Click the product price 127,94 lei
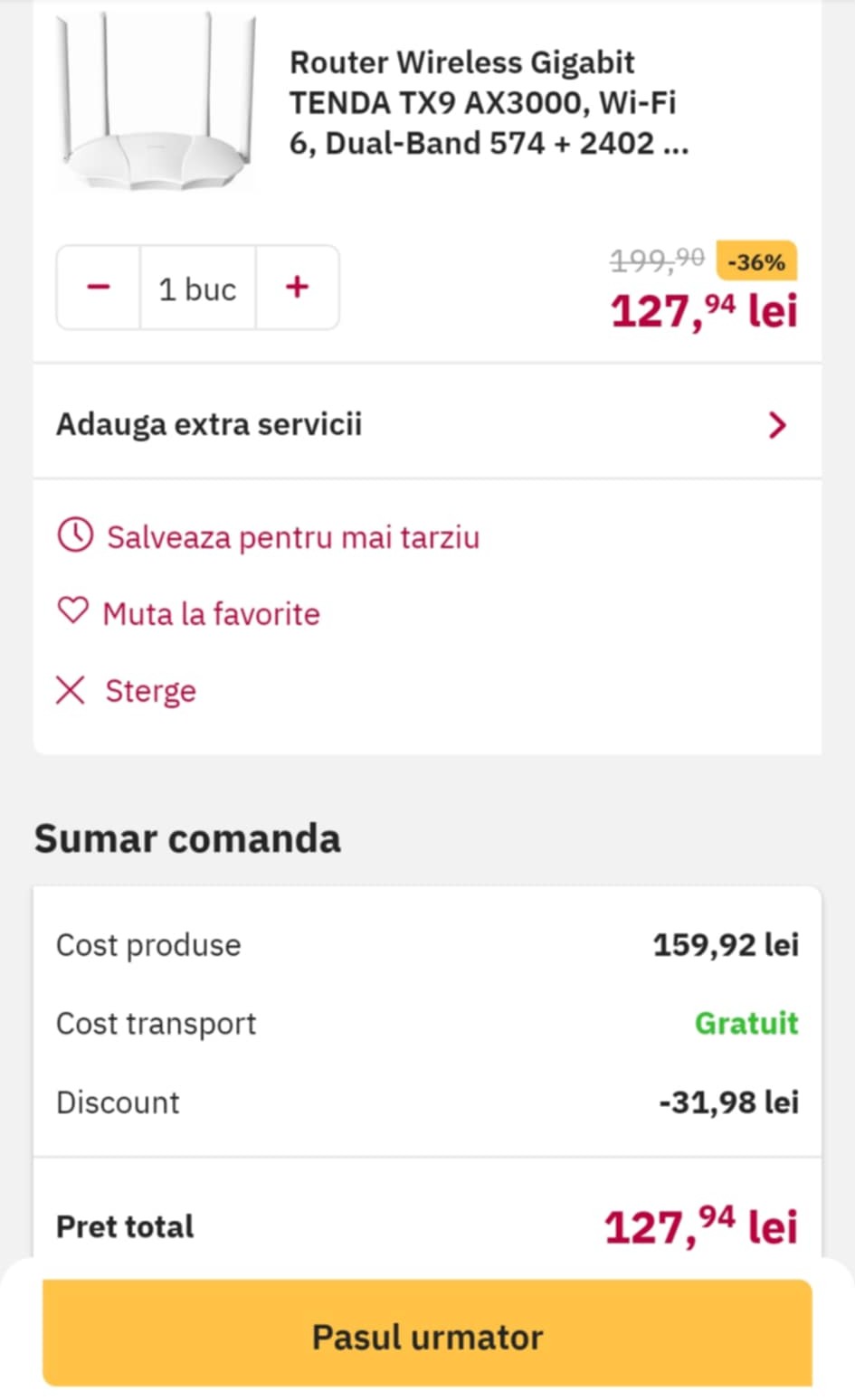Screen dimensions: 855x1400 [x=704, y=312]
